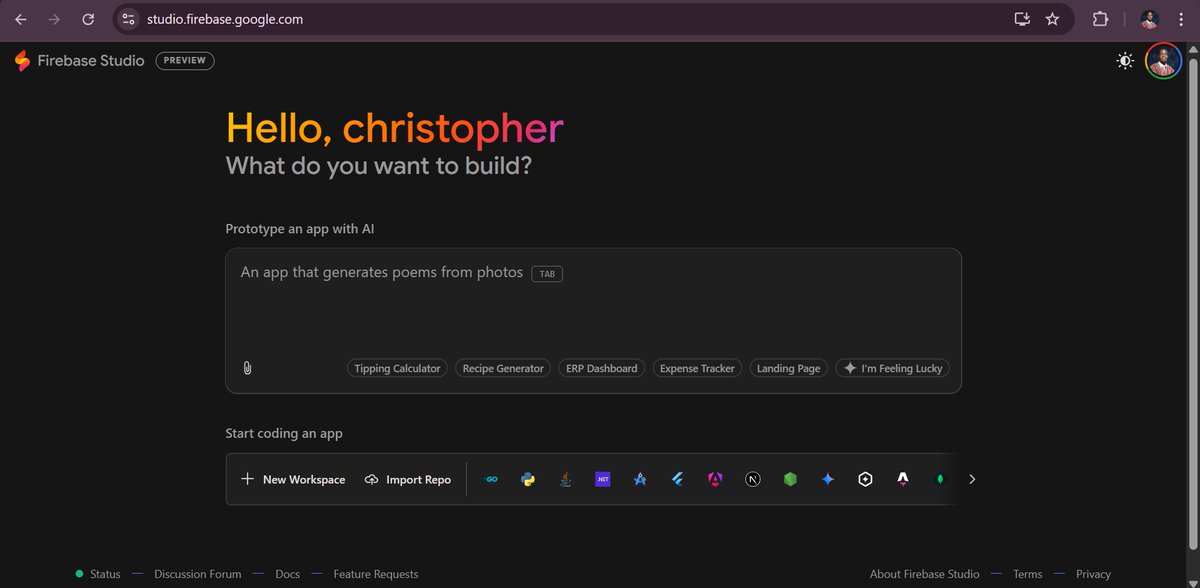Click 'What do you want to build?' text
Image resolution: width=1200 pixels, height=588 pixels.
[379, 165]
